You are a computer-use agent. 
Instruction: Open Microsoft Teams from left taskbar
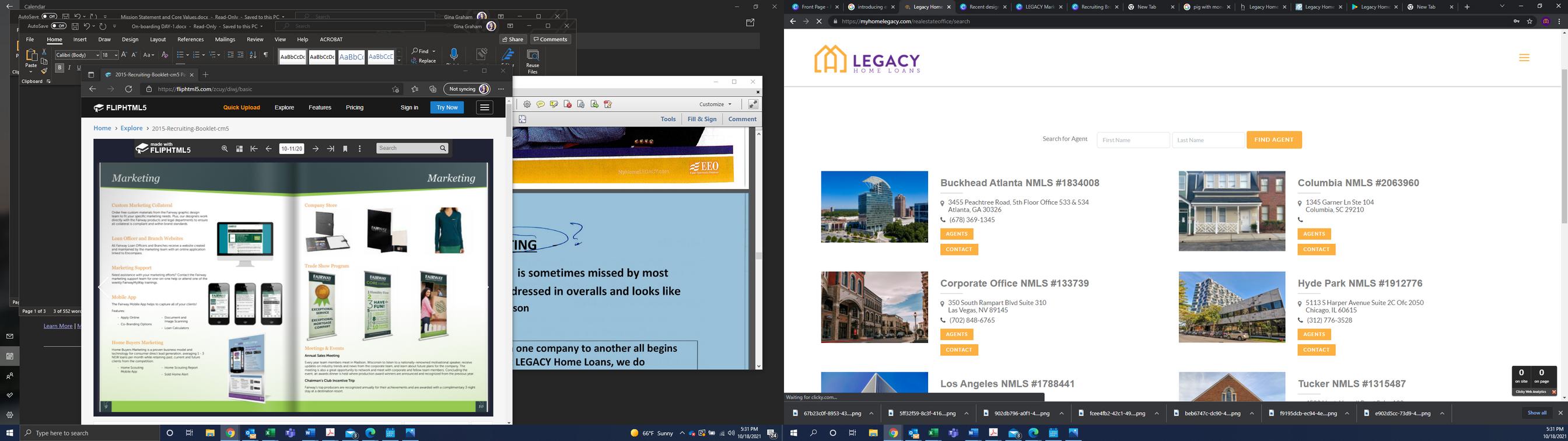pos(290,433)
